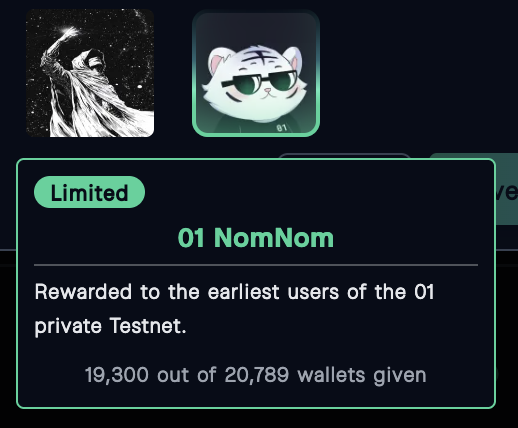Click the 01 NomNom badge title
Viewport: 518px width, 428px height.
[x=256, y=238]
